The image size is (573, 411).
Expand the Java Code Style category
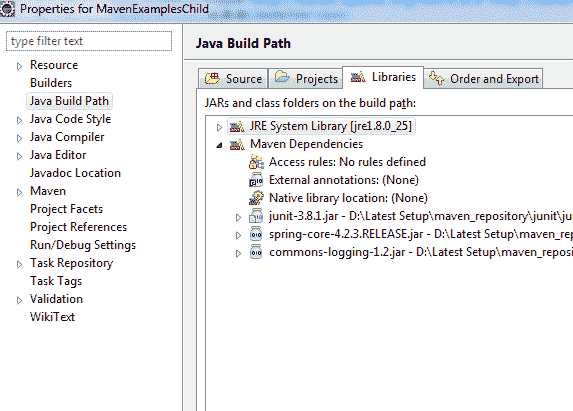pos(19,120)
